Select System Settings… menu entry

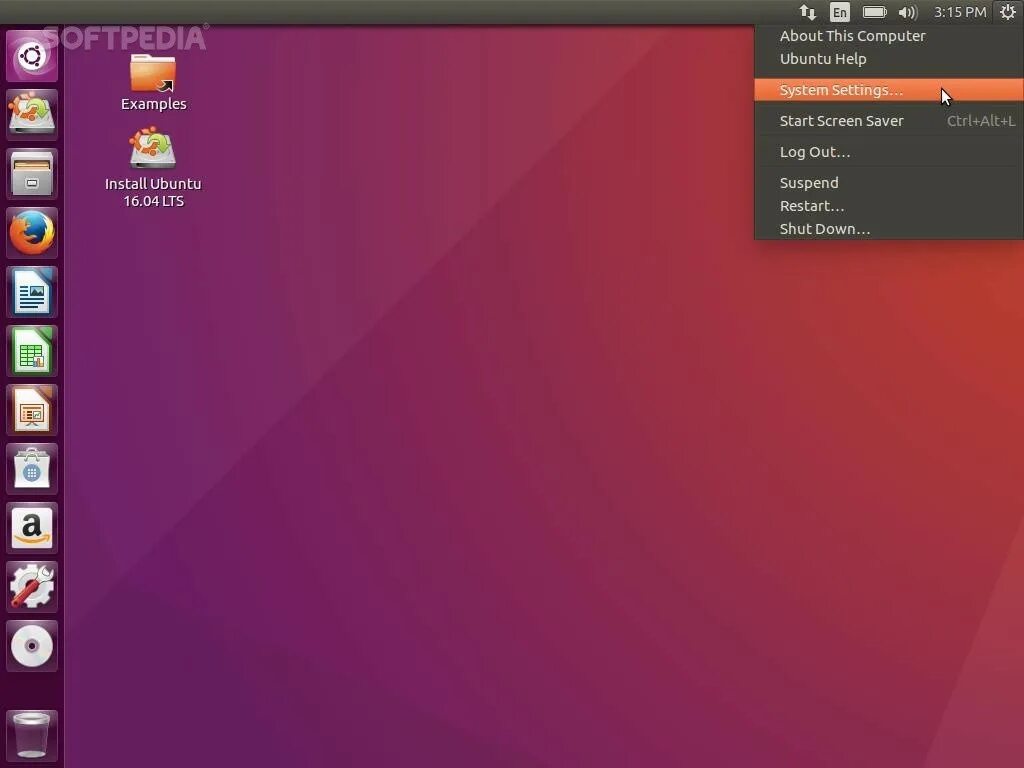coord(889,89)
